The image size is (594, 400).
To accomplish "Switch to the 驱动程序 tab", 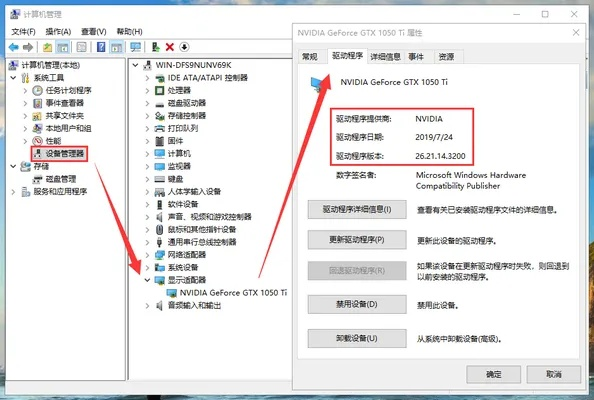I will point(347,56).
